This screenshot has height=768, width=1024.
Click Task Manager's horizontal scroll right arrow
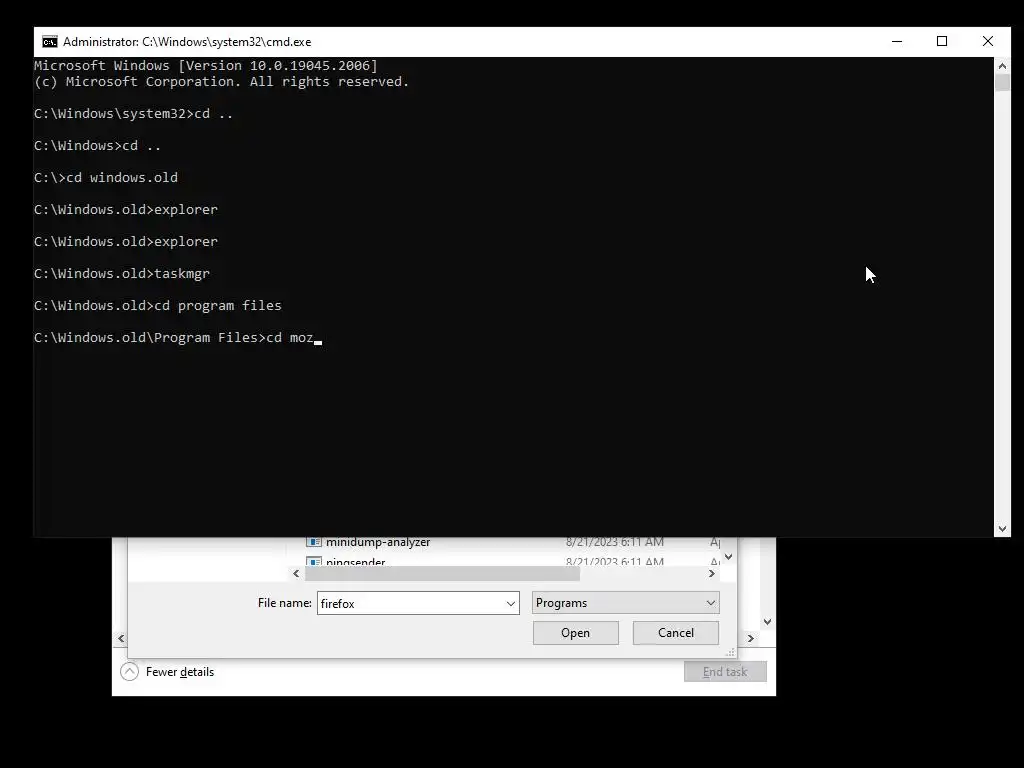(x=751, y=638)
